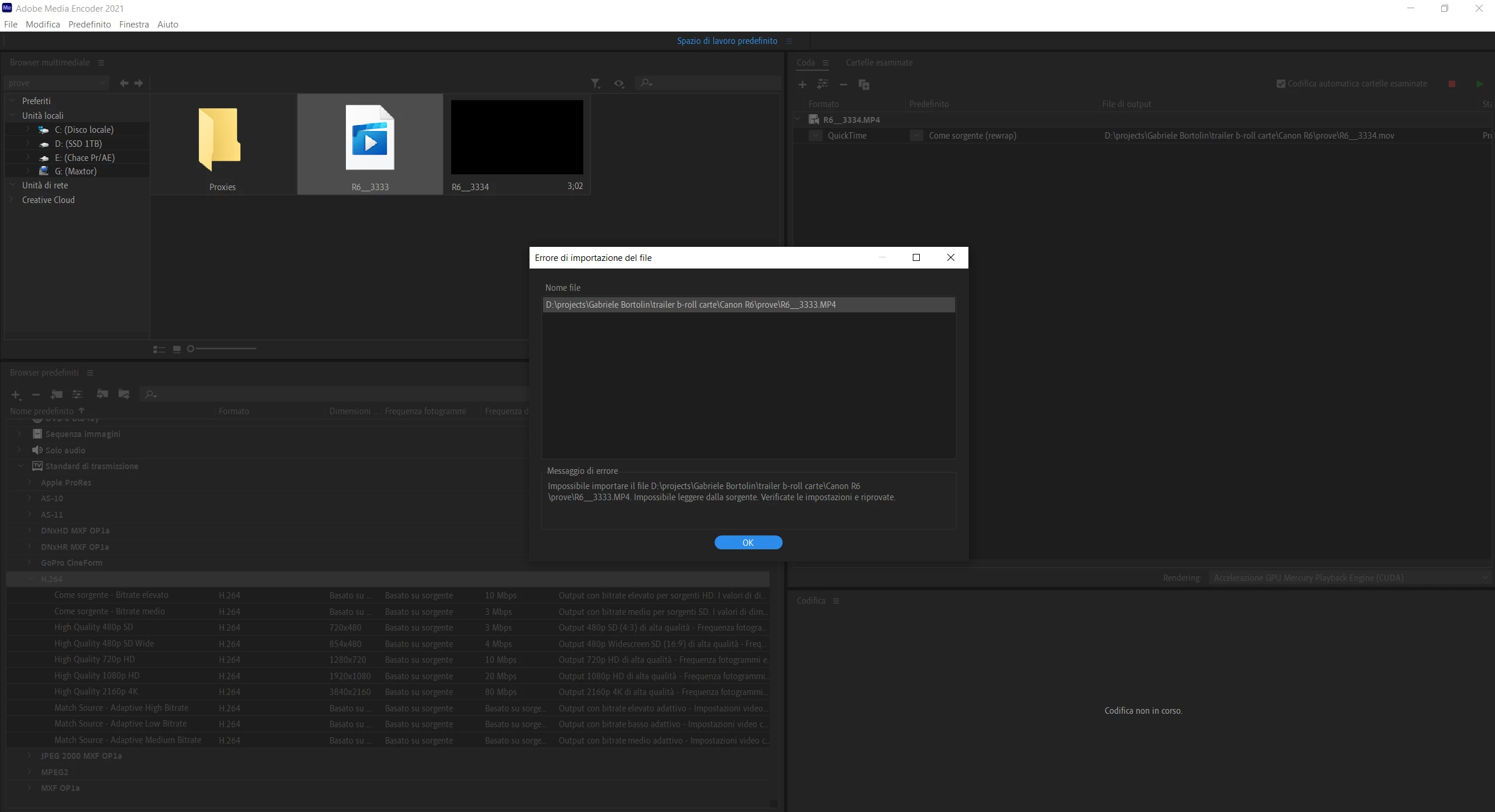The width and height of the screenshot is (1495, 812).
Task: Toggle Codifica automatica cartelle esaminate checkbox
Action: [1281, 84]
